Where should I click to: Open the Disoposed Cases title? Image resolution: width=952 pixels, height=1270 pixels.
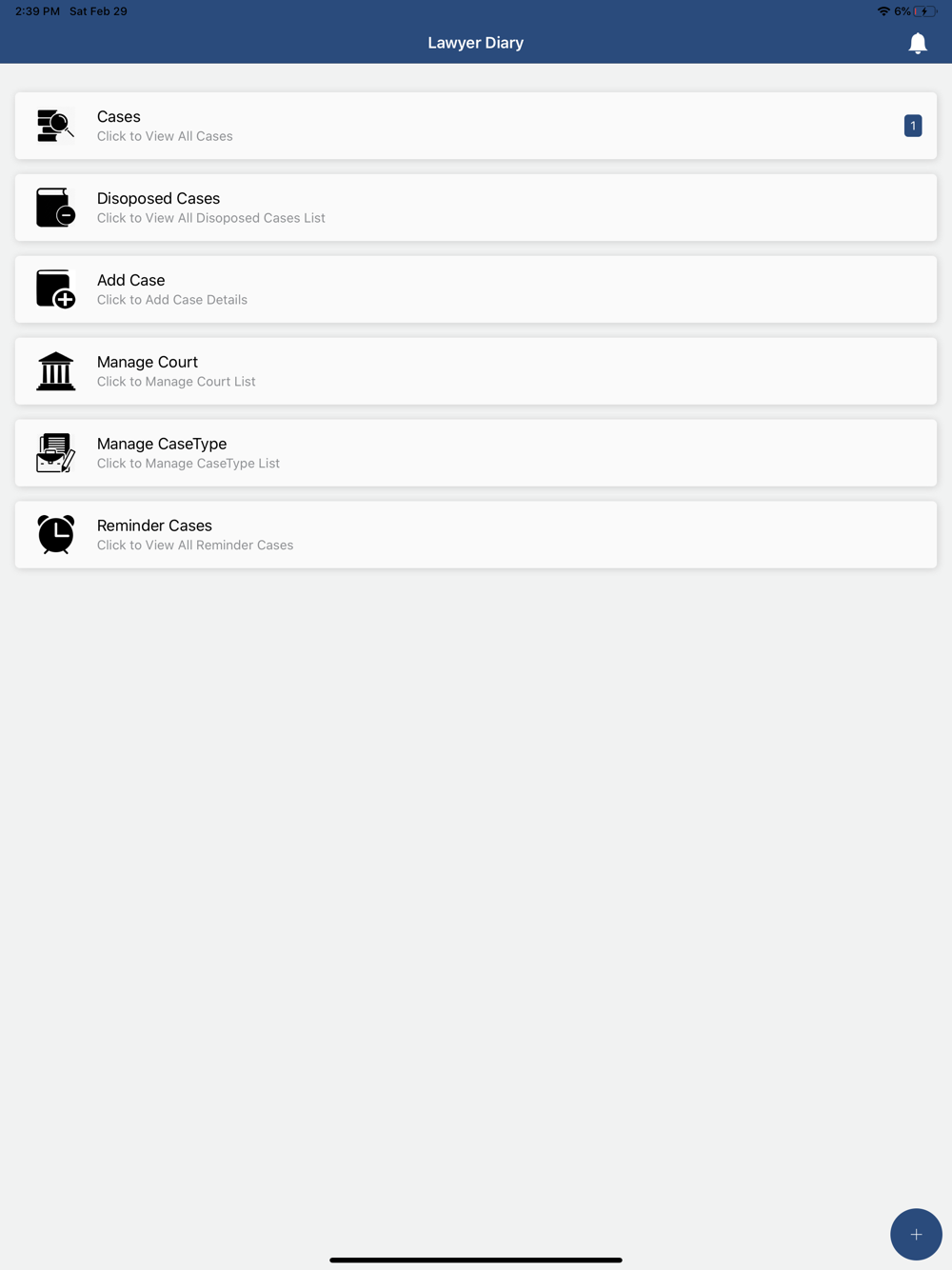click(158, 198)
